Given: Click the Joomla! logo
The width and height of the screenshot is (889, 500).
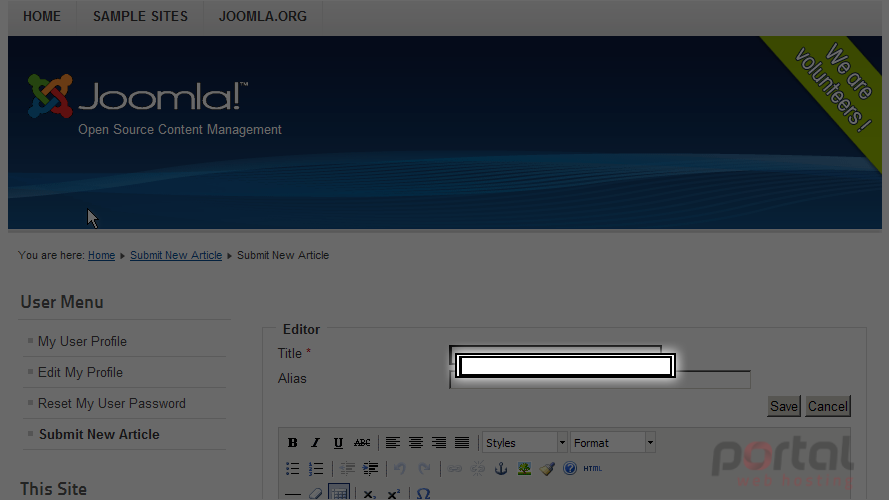Looking at the screenshot, I should click(138, 96).
